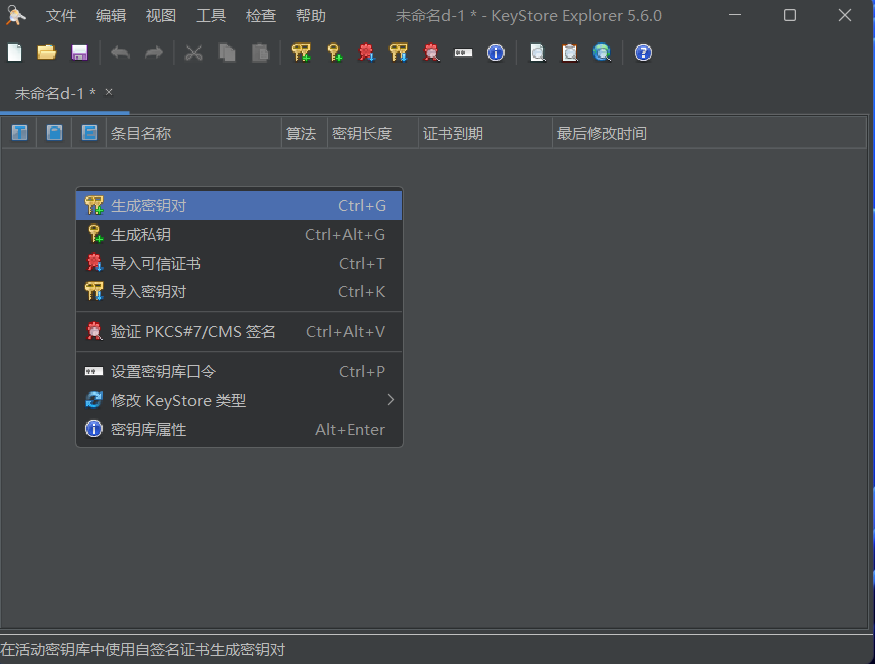Sort by 证书到期 column header
The image size is (875, 664).
pyautogui.click(x=484, y=133)
